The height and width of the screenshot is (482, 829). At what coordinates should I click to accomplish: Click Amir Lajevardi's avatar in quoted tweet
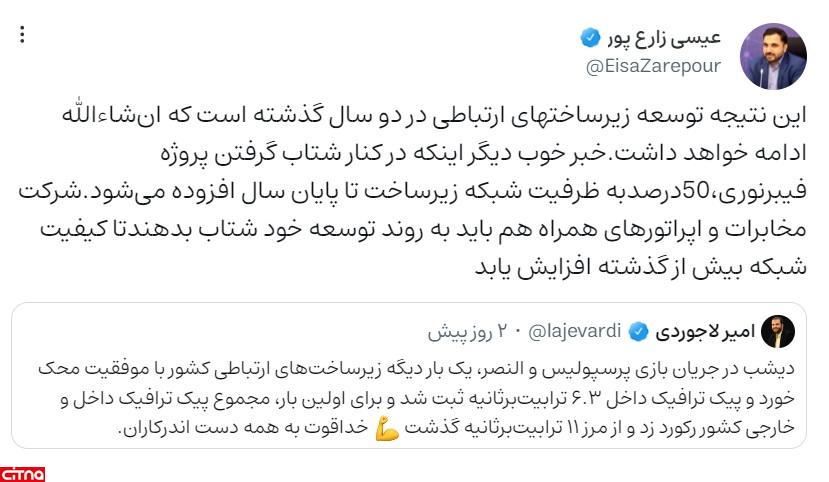[778, 331]
